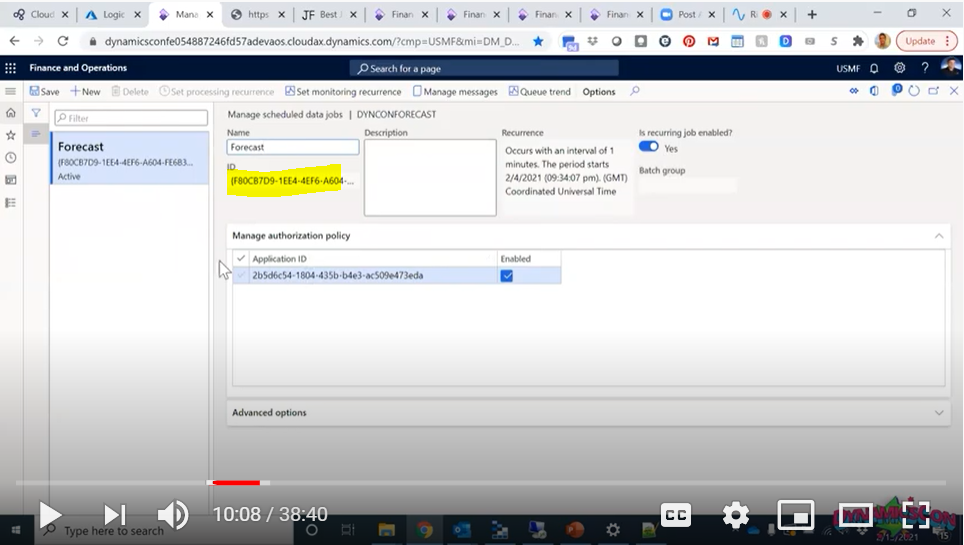
Task: Collapse Manage authorization policy section
Action: coord(939,236)
